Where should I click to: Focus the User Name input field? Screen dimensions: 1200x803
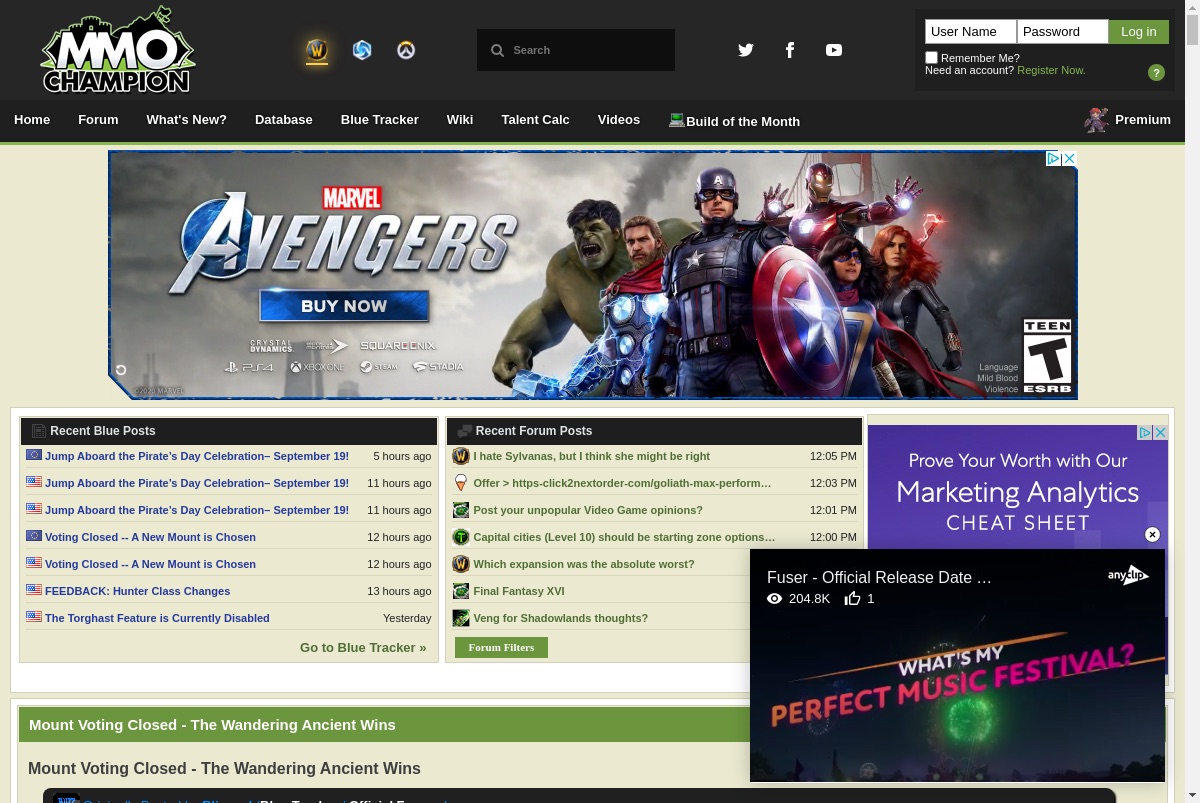tap(971, 32)
